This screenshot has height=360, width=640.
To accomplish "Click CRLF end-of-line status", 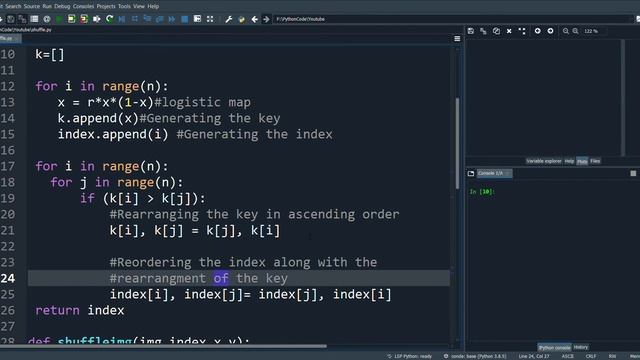I will 591,356.
